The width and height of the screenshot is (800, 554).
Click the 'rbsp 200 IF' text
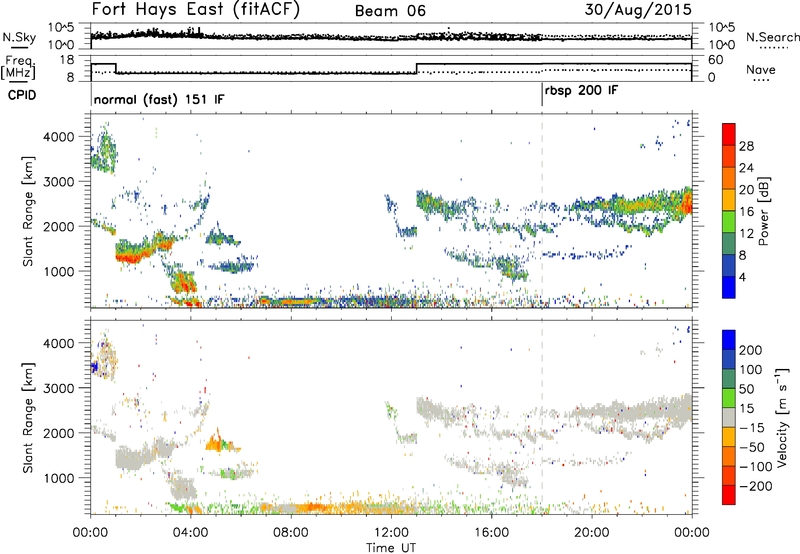tap(581, 91)
